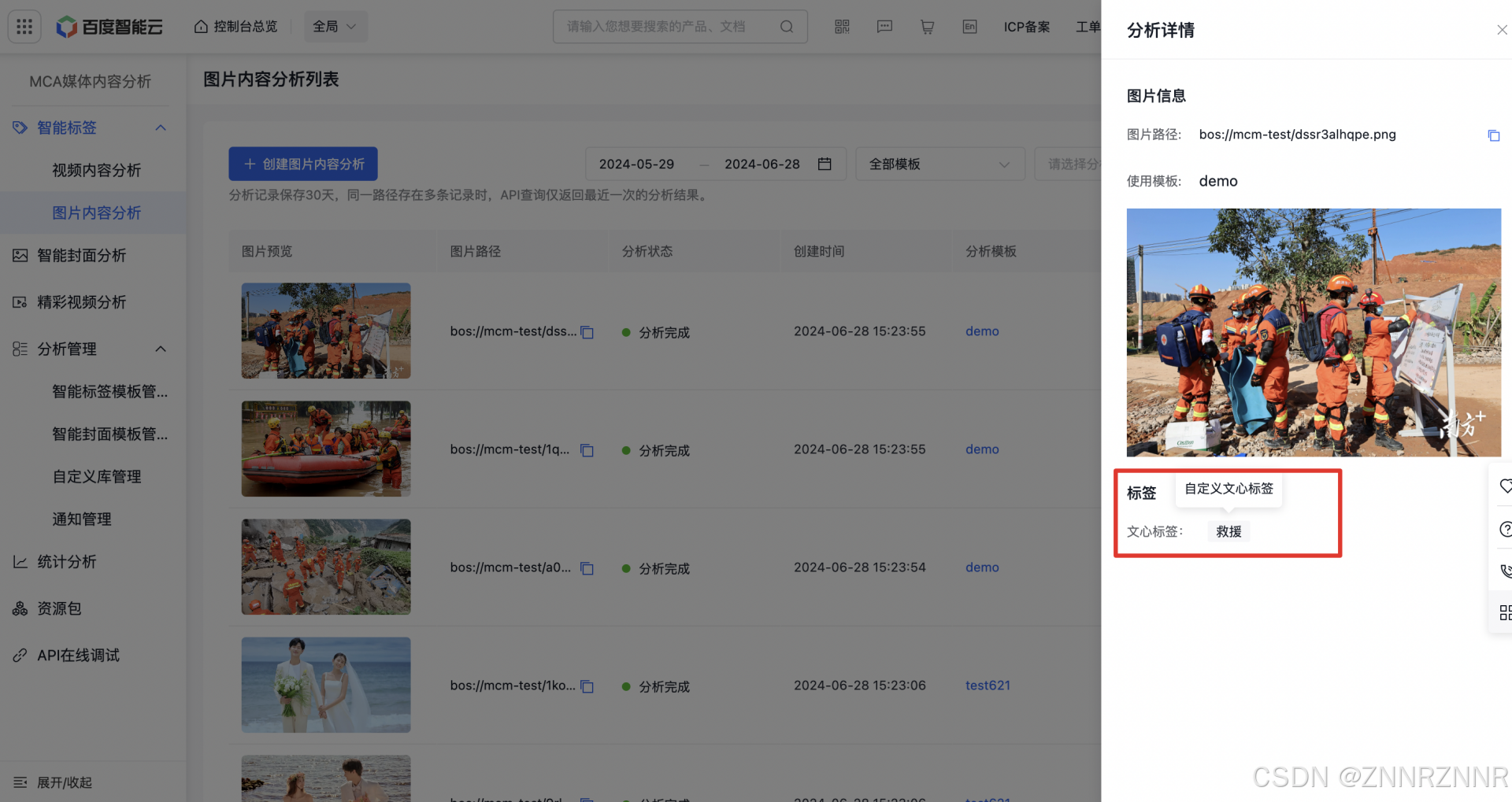Open the 全局 region dropdown
Image resolution: width=1512 pixels, height=802 pixels.
tap(335, 27)
